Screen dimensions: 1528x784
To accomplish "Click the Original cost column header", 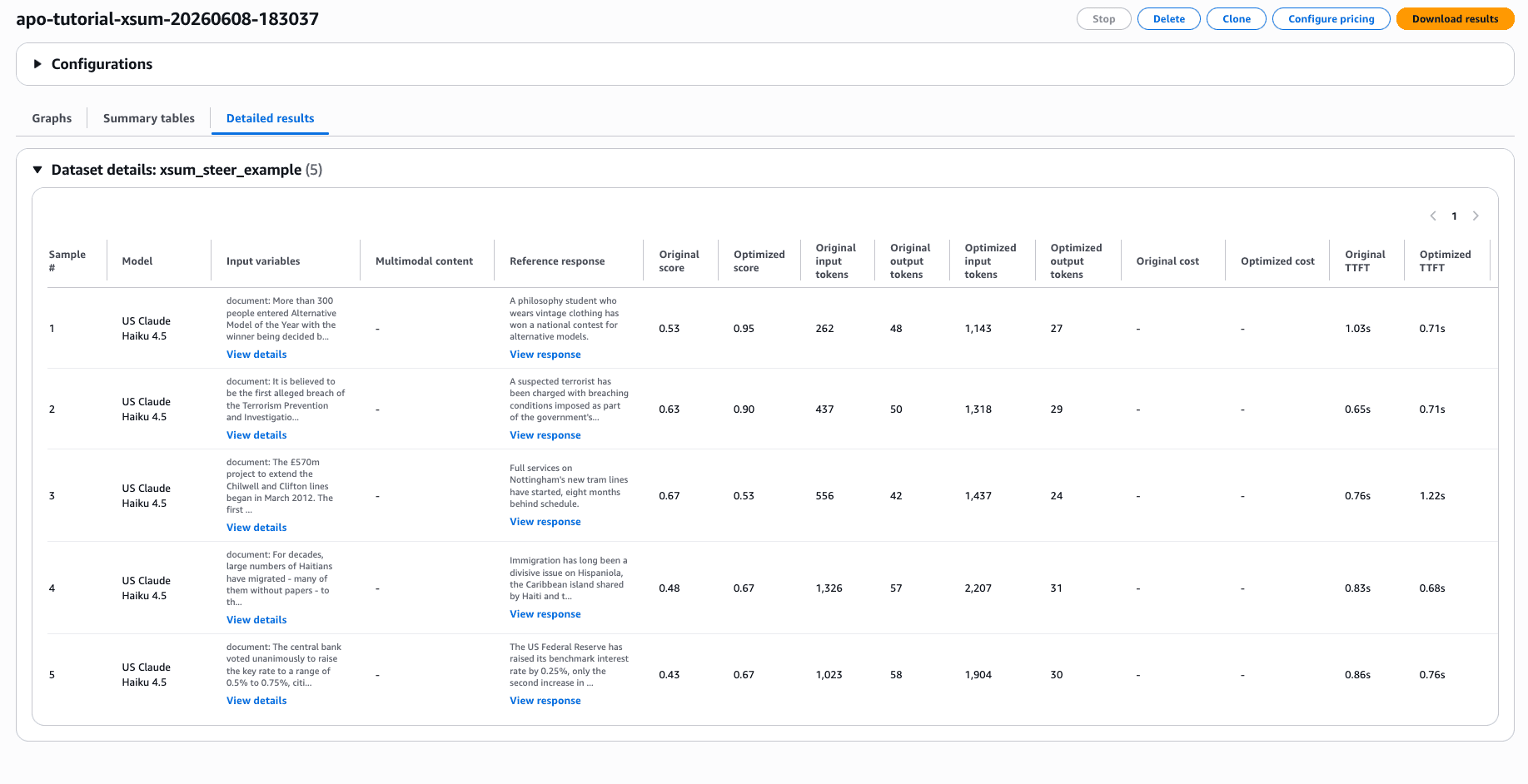I will coord(1167,261).
